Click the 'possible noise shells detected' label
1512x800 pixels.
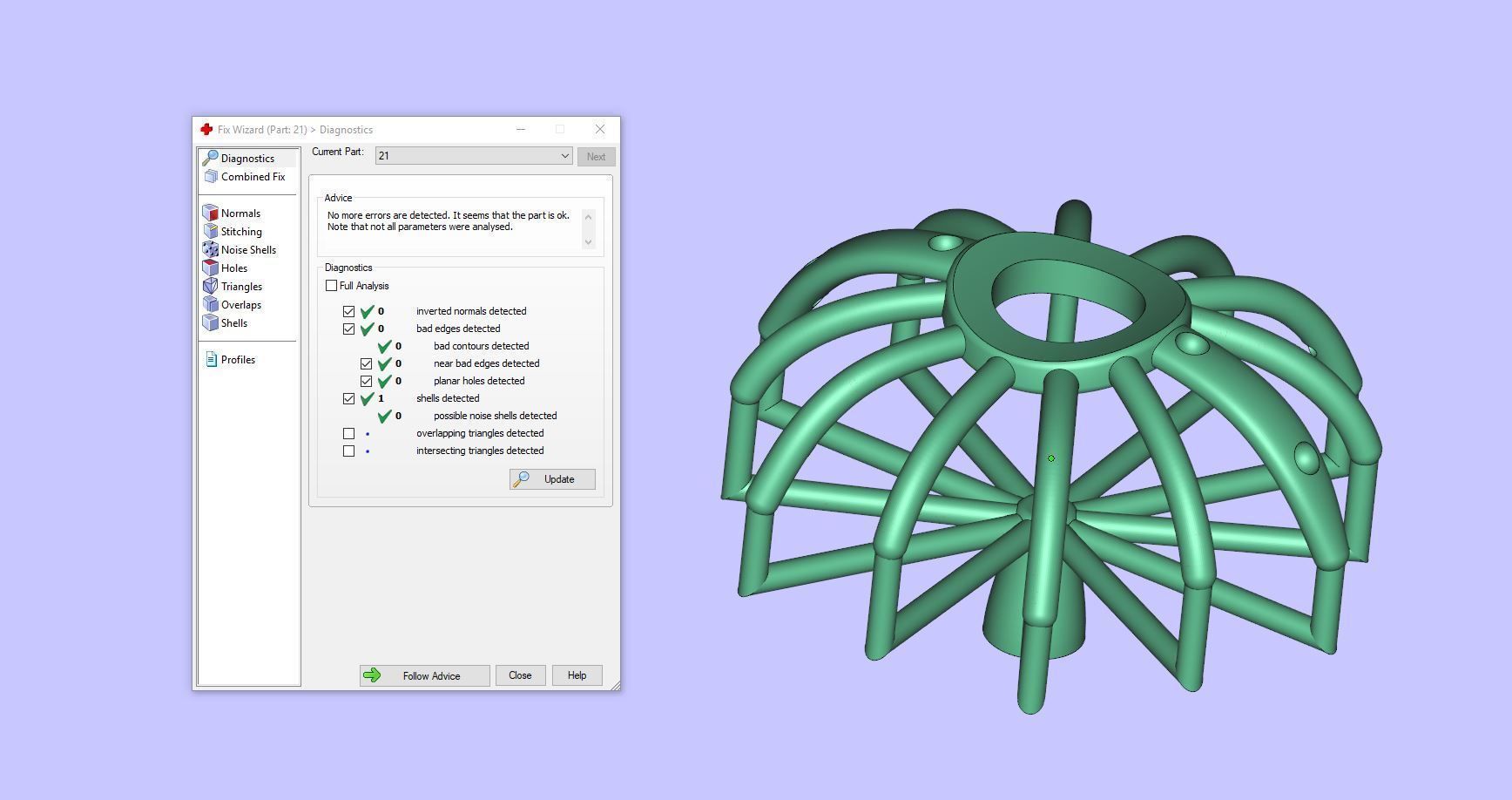pyautogui.click(x=495, y=416)
